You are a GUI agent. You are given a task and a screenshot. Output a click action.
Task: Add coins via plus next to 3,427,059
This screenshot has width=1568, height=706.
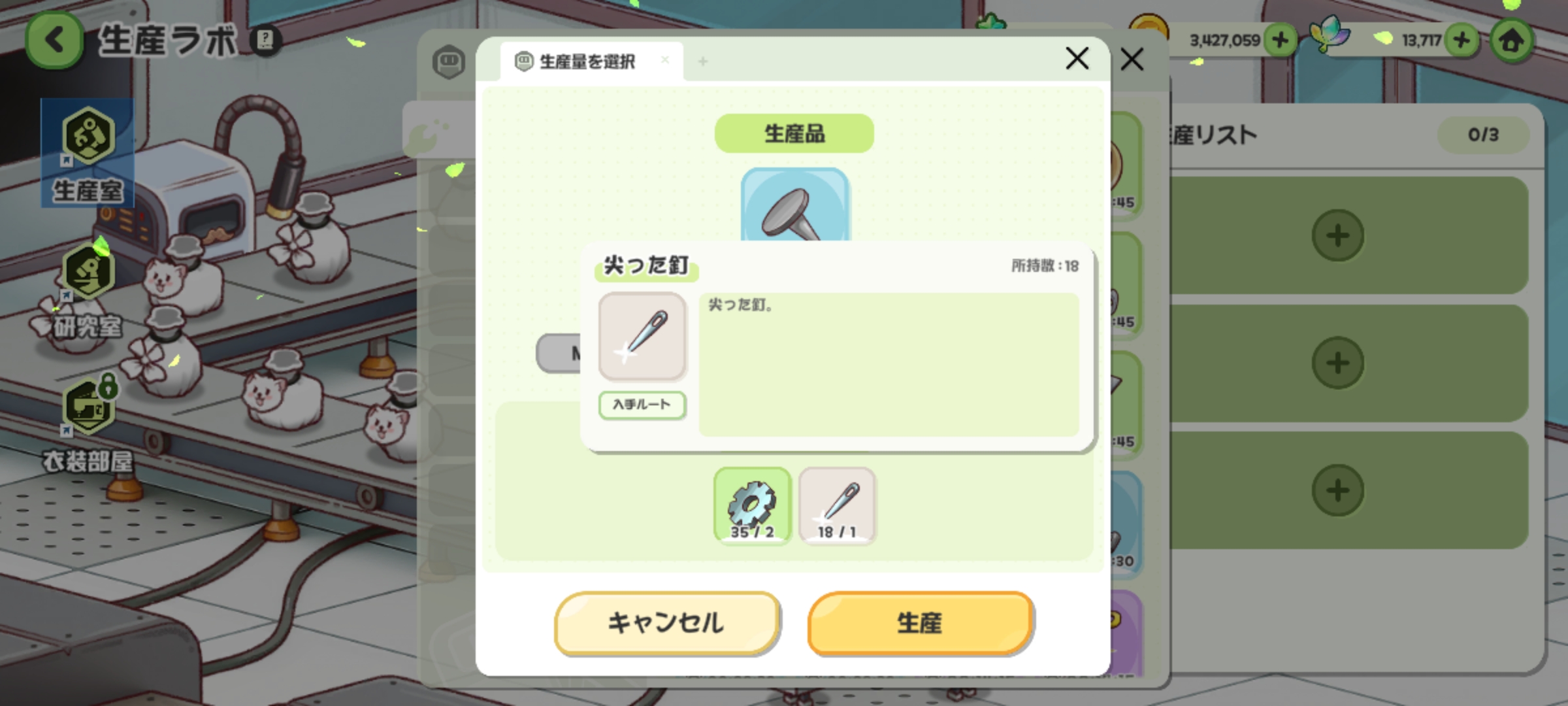point(1280,41)
